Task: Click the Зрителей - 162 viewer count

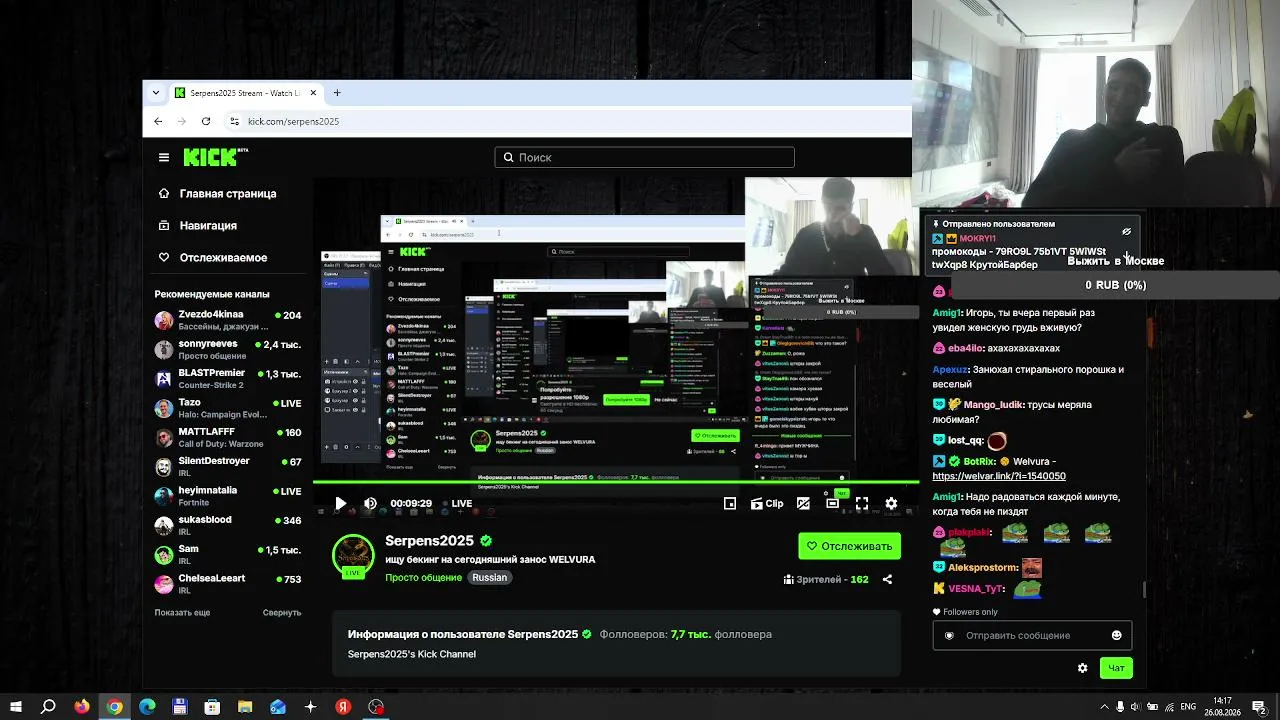Action: pos(826,579)
